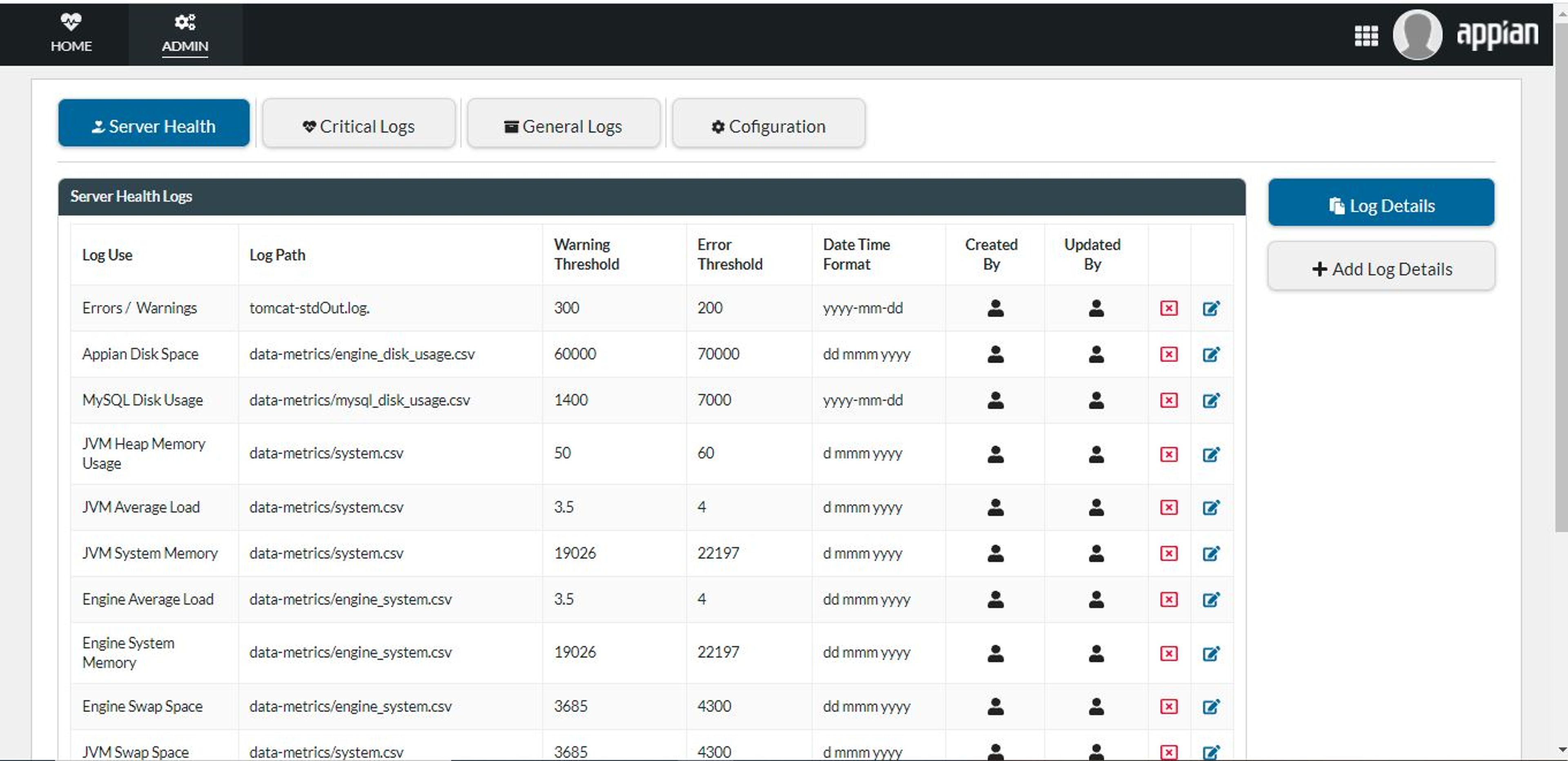View Updated By user for Errors / Warnings
The height and width of the screenshot is (761, 1568).
[x=1096, y=308]
